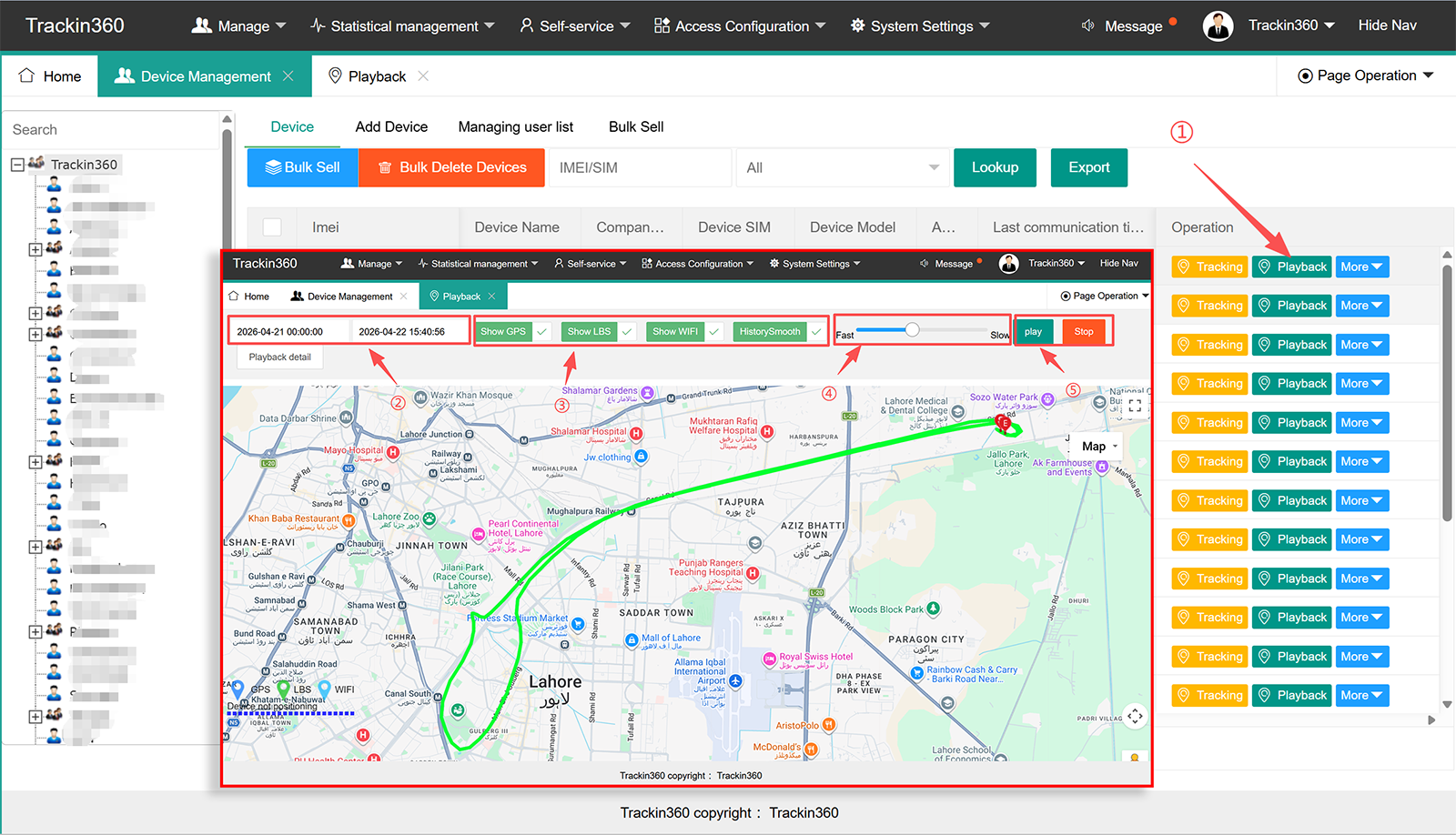The height and width of the screenshot is (835, 1456).
Task: Open the Managing user list tab
Action: 516,126
